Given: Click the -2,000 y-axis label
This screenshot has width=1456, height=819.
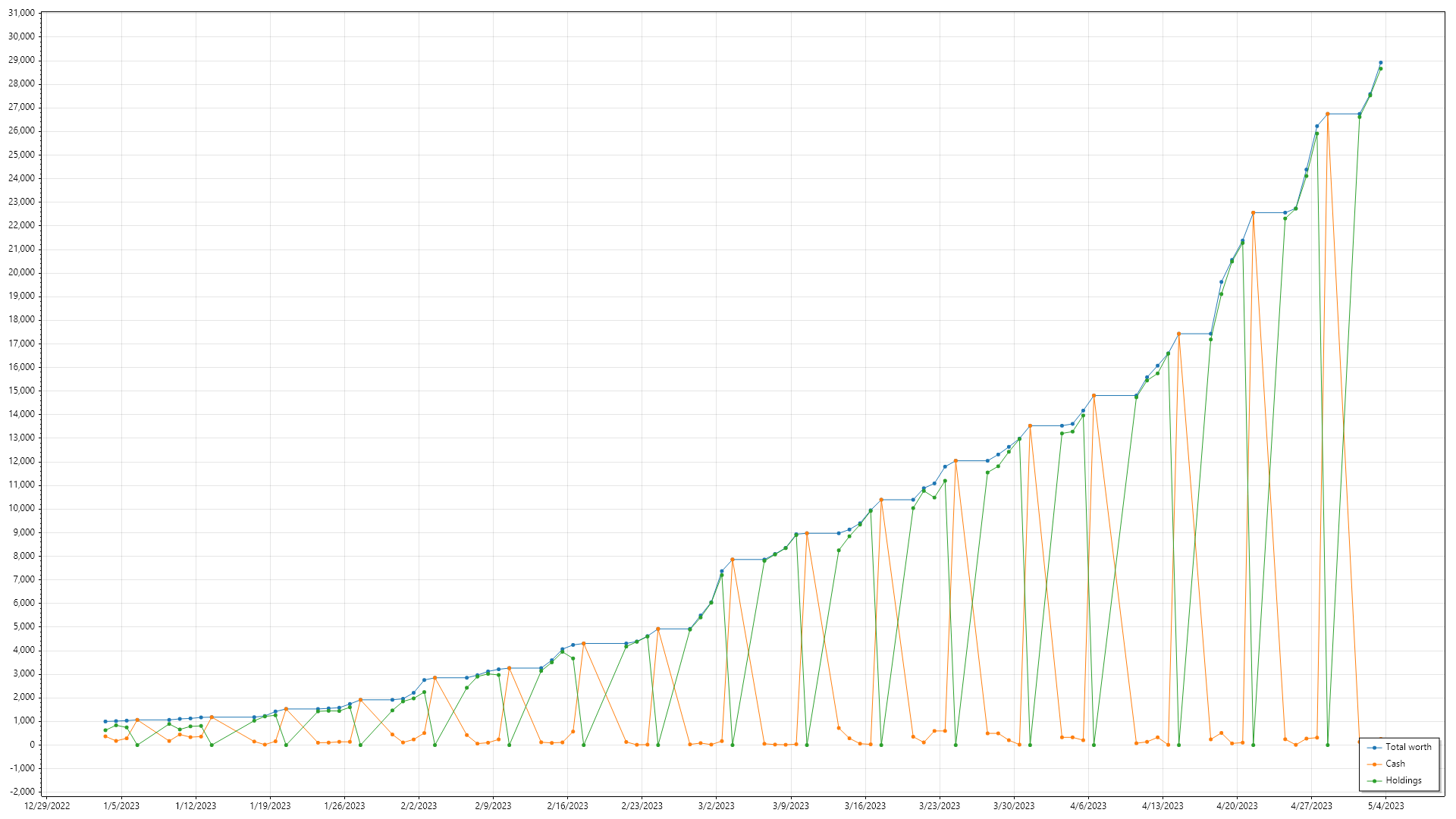Looking at the screenshot, I should (x=21, y=792).
